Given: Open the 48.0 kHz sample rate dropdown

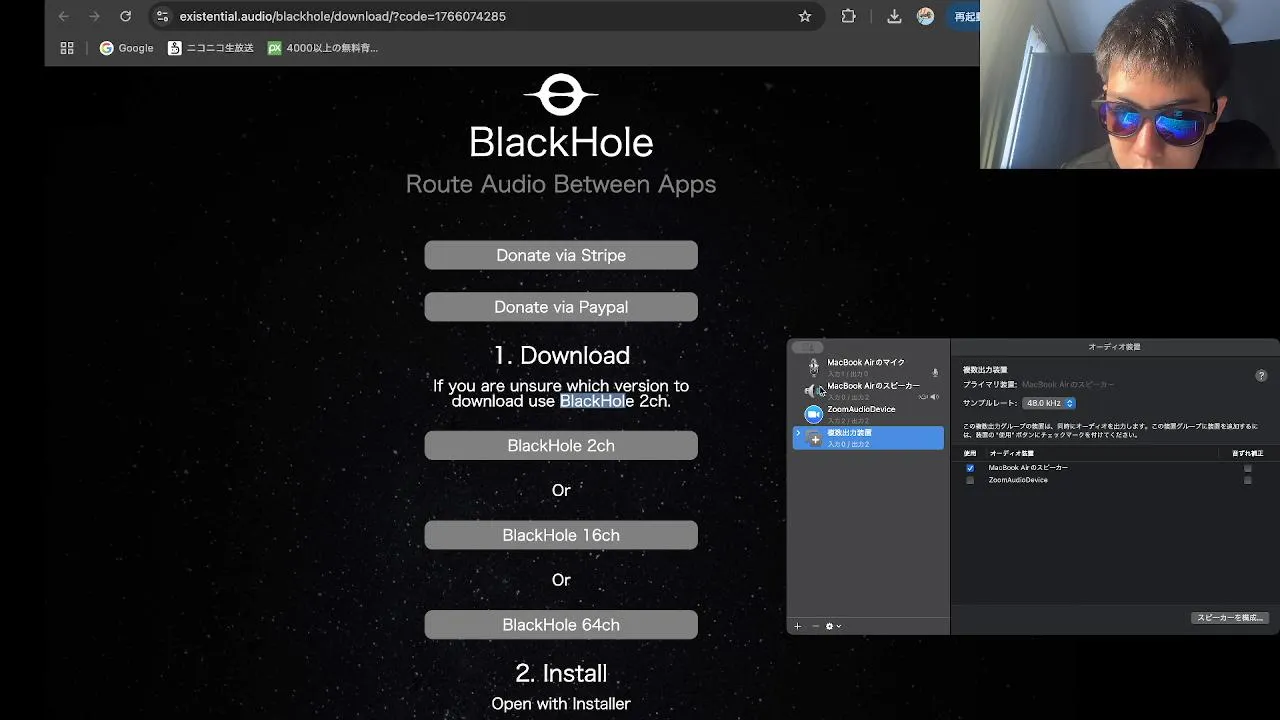Looking at the screenshot, I should 1049,403.
